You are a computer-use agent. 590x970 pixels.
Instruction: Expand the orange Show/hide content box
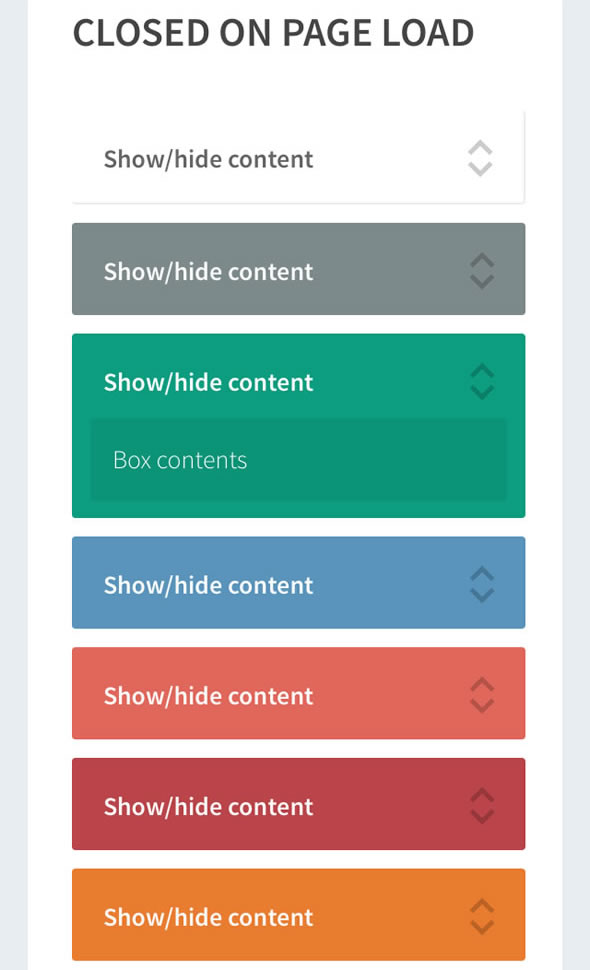coord(299,915)
